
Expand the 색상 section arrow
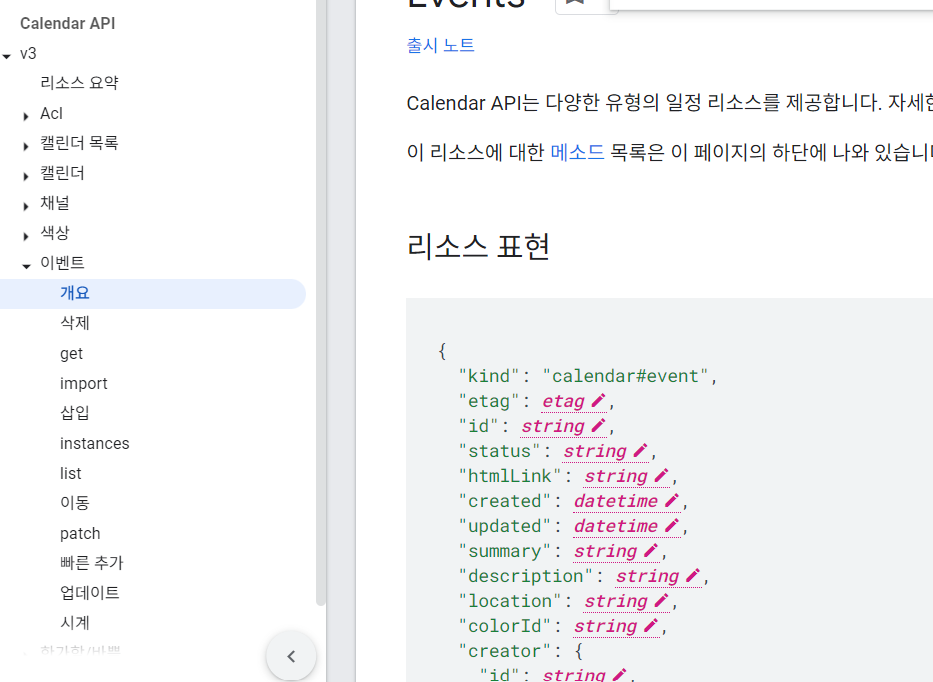26,236
